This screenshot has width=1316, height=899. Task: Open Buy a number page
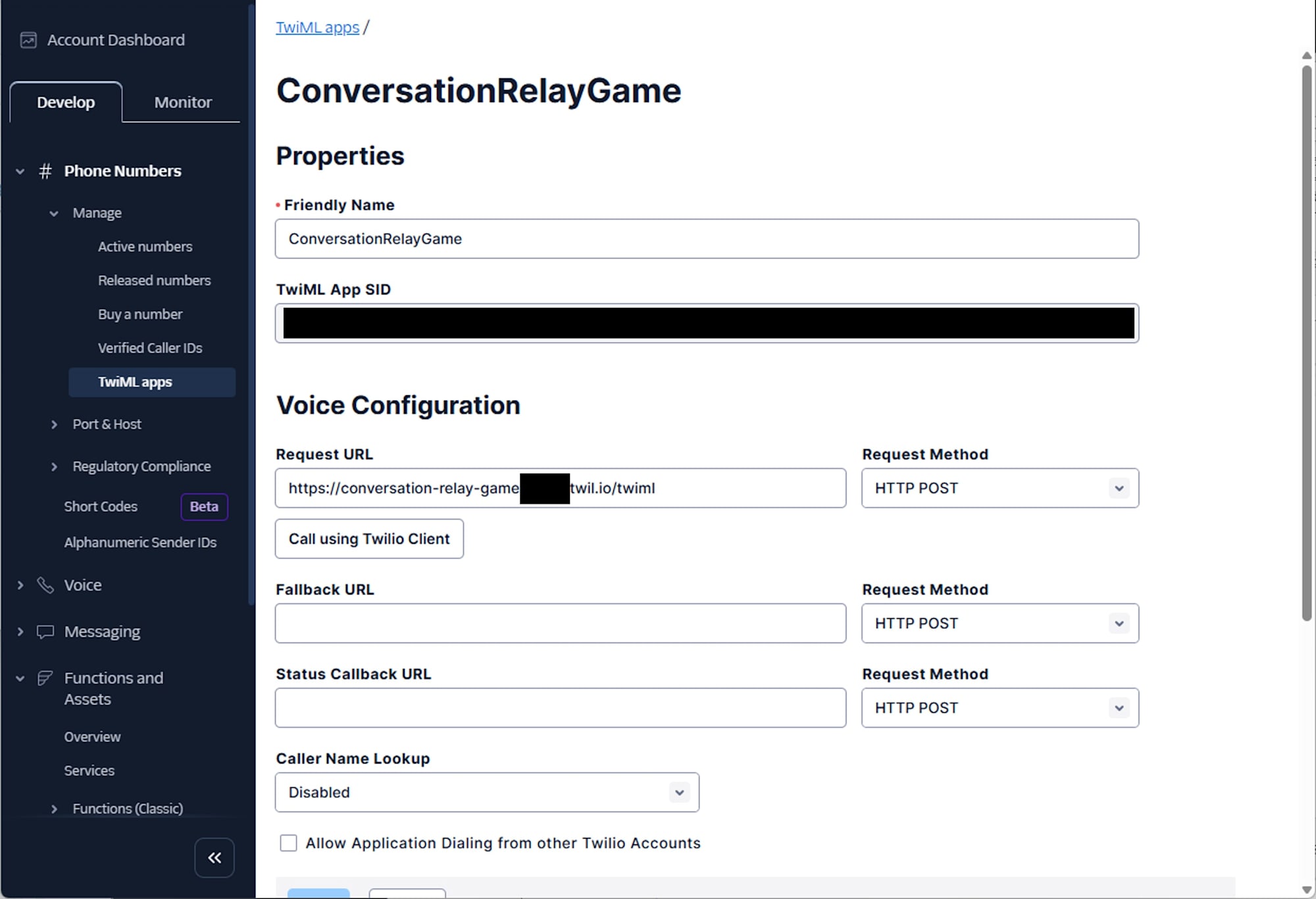tap(140, 314)
